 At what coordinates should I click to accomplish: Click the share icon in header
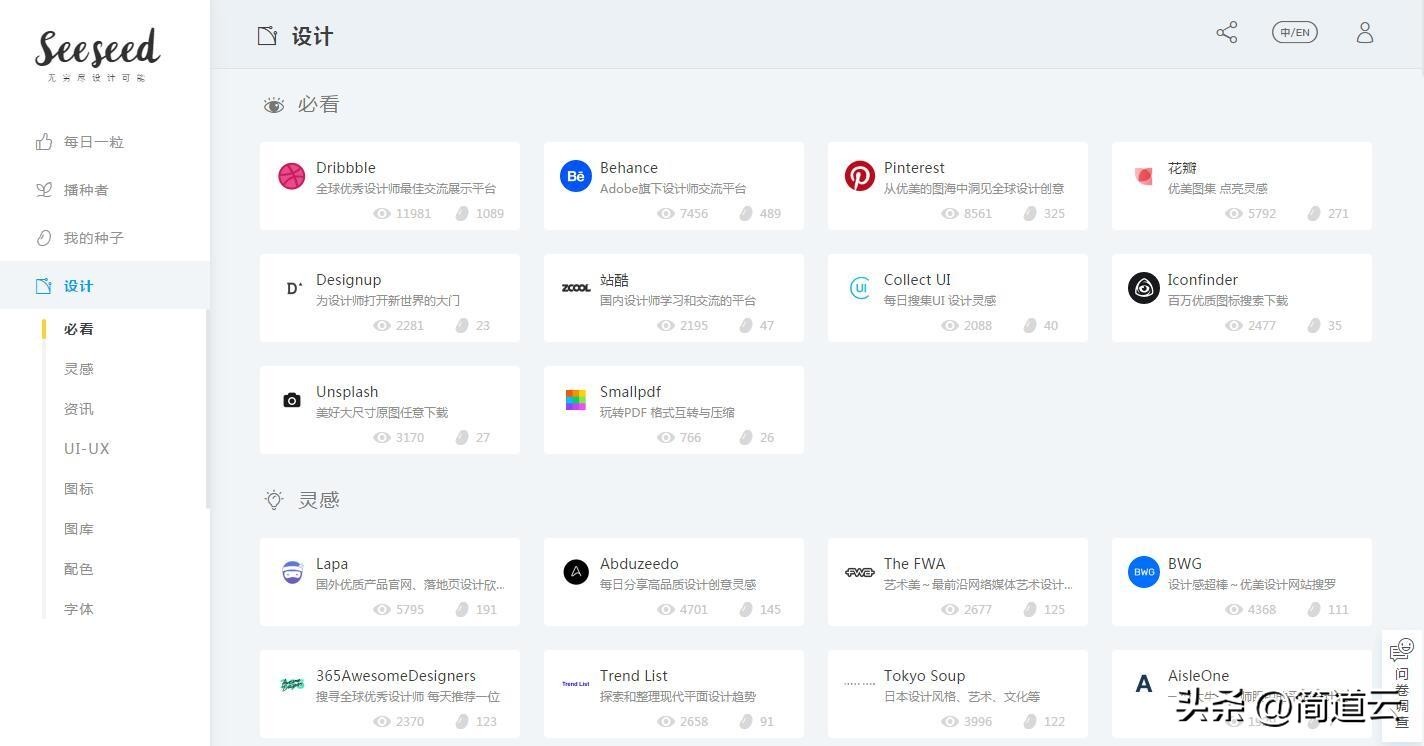tap(1226, 33)
